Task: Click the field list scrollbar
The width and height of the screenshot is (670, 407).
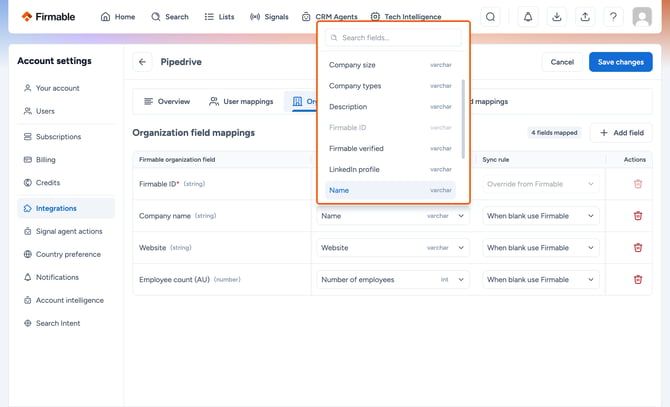Action: coord(463,119)
